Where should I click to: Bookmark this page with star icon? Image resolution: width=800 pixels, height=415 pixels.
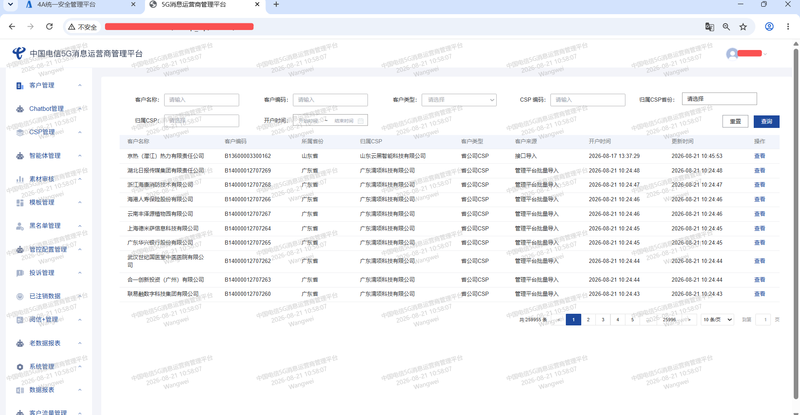pyautogui.click(x=743, y=27)
